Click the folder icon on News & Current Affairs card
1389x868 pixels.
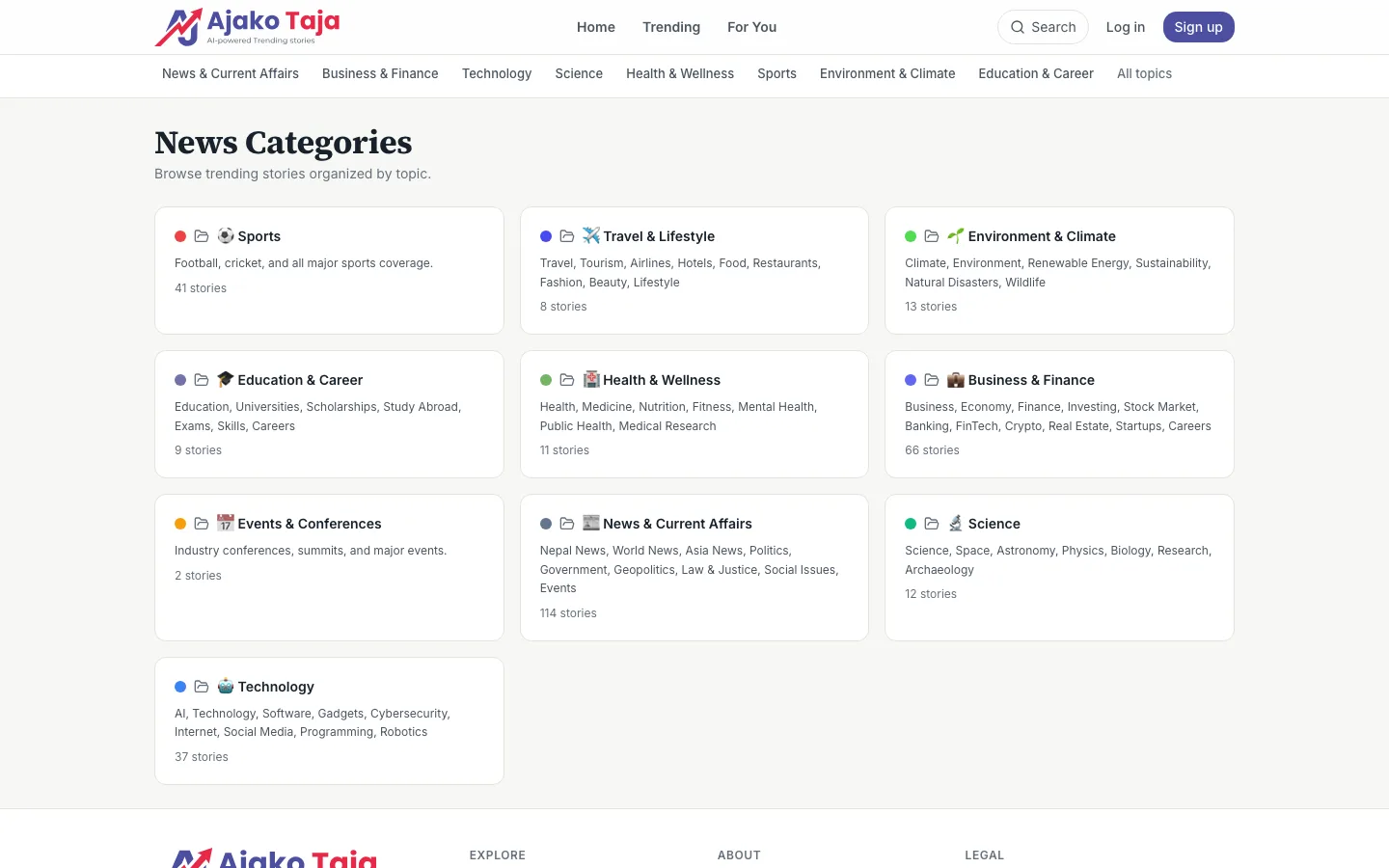pyautogui.click(x=567, y=524)
